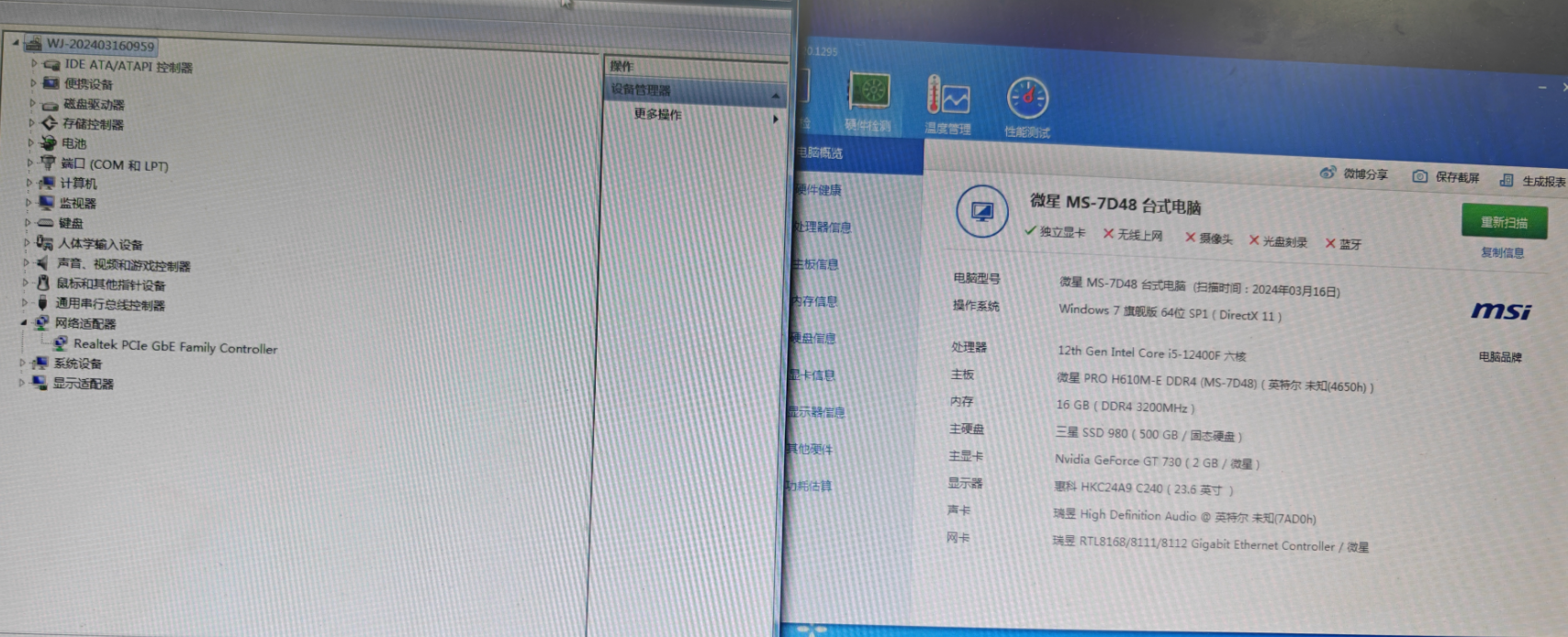Open the 硬盘信息 sidebar tab
This screenshot has width=1568, height=637.
click(x=812, y=338)
